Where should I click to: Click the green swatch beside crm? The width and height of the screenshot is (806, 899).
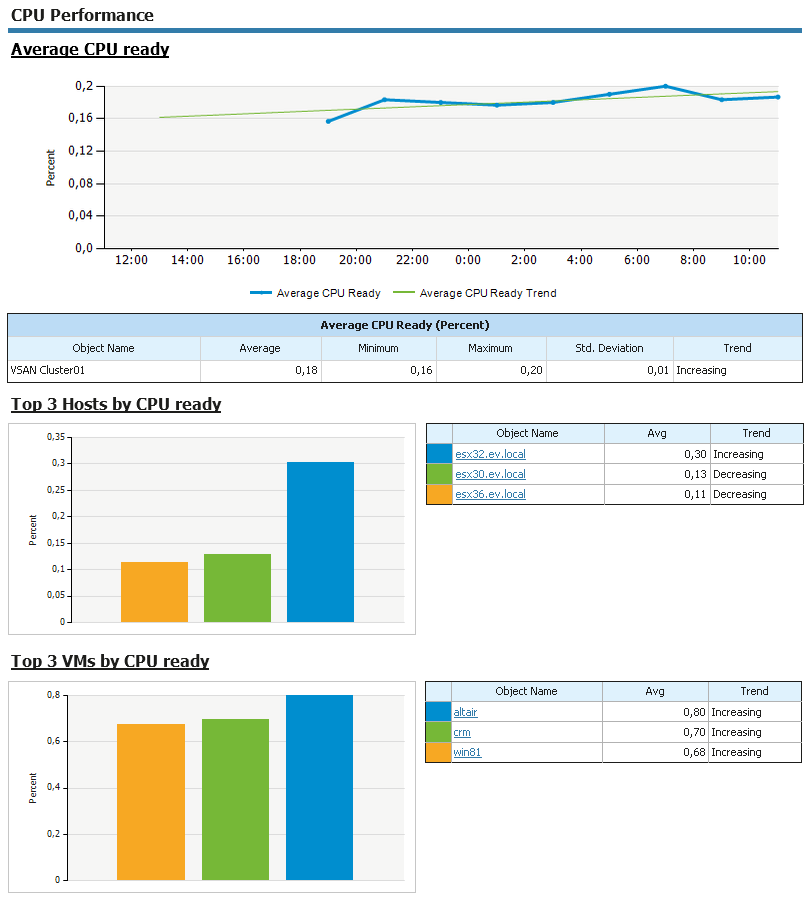pos(439,732)
